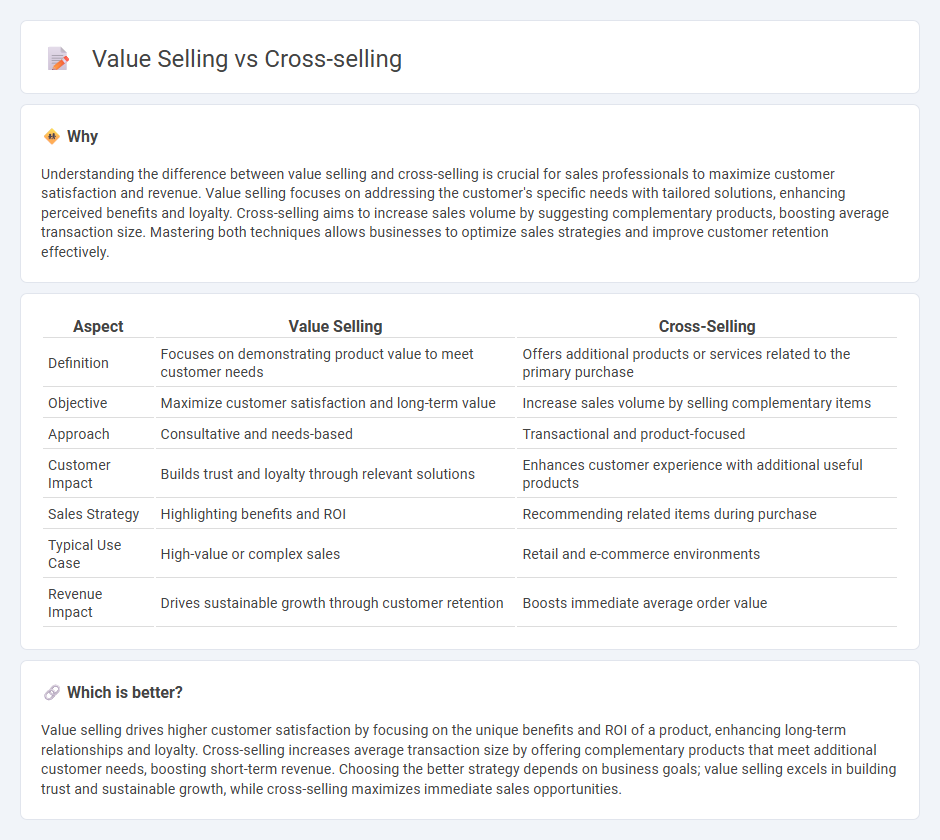Click cell 'High-value or complex sales'
The image size is (940, 840).
(x=335, y=554)
